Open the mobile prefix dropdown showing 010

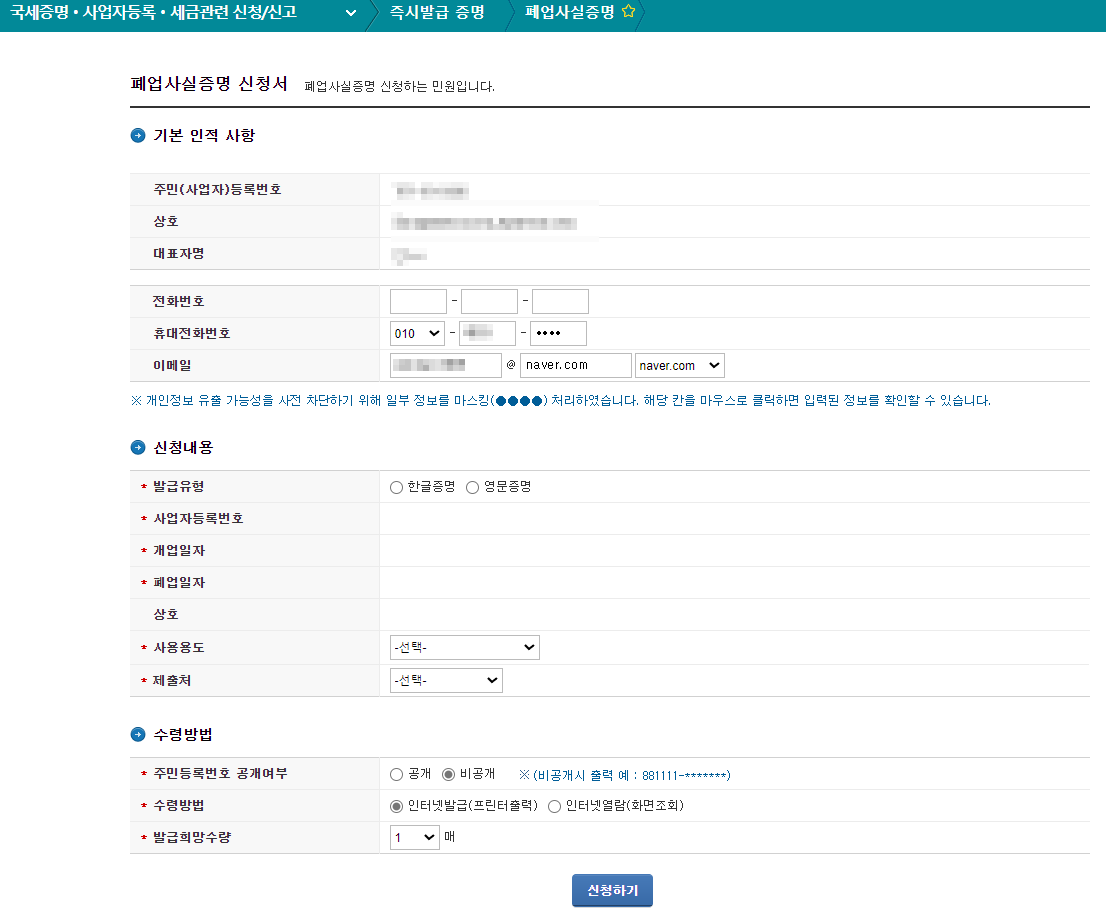coord(417,333)
